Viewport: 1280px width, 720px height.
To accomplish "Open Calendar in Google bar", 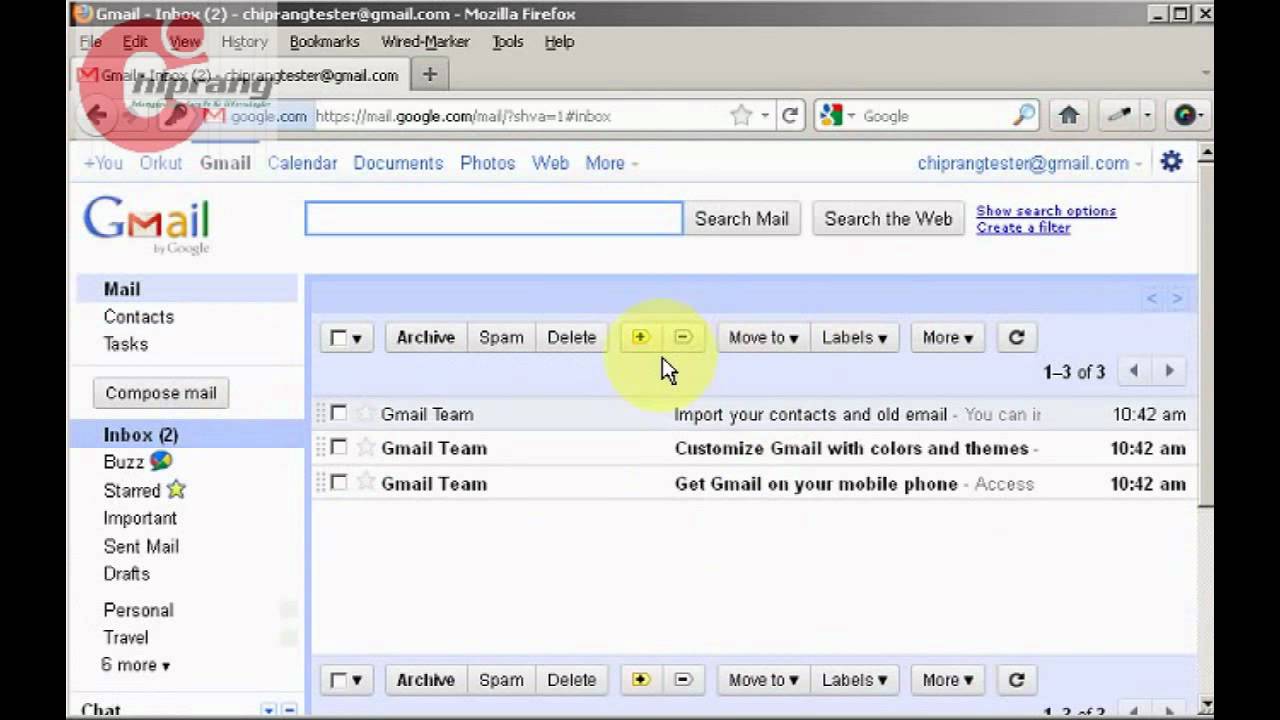I will click(302, 163).
